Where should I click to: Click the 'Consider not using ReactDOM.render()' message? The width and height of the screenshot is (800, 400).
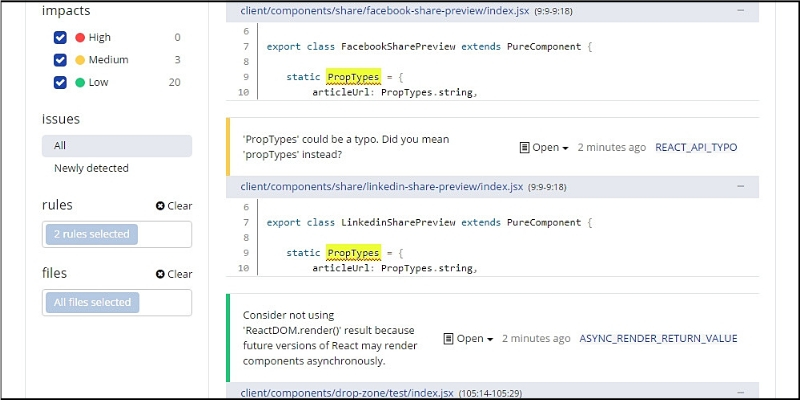coord(330,338)
